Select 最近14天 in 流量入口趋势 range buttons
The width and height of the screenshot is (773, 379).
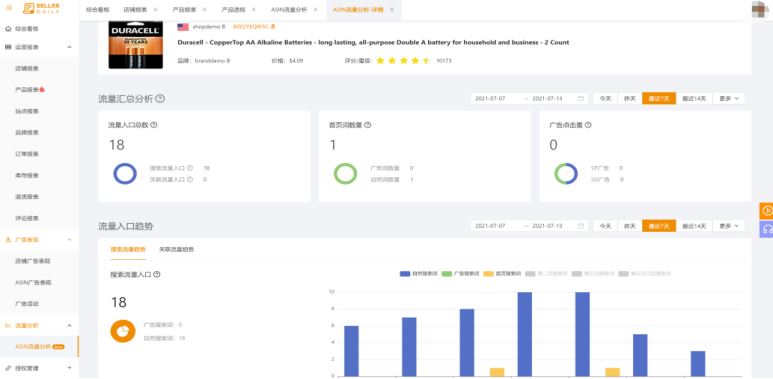pos(694,226)
